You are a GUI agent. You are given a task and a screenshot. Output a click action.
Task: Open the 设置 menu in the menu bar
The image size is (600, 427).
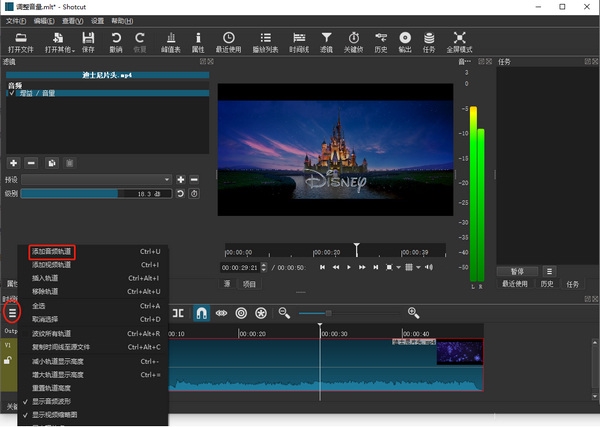[97, 20]
